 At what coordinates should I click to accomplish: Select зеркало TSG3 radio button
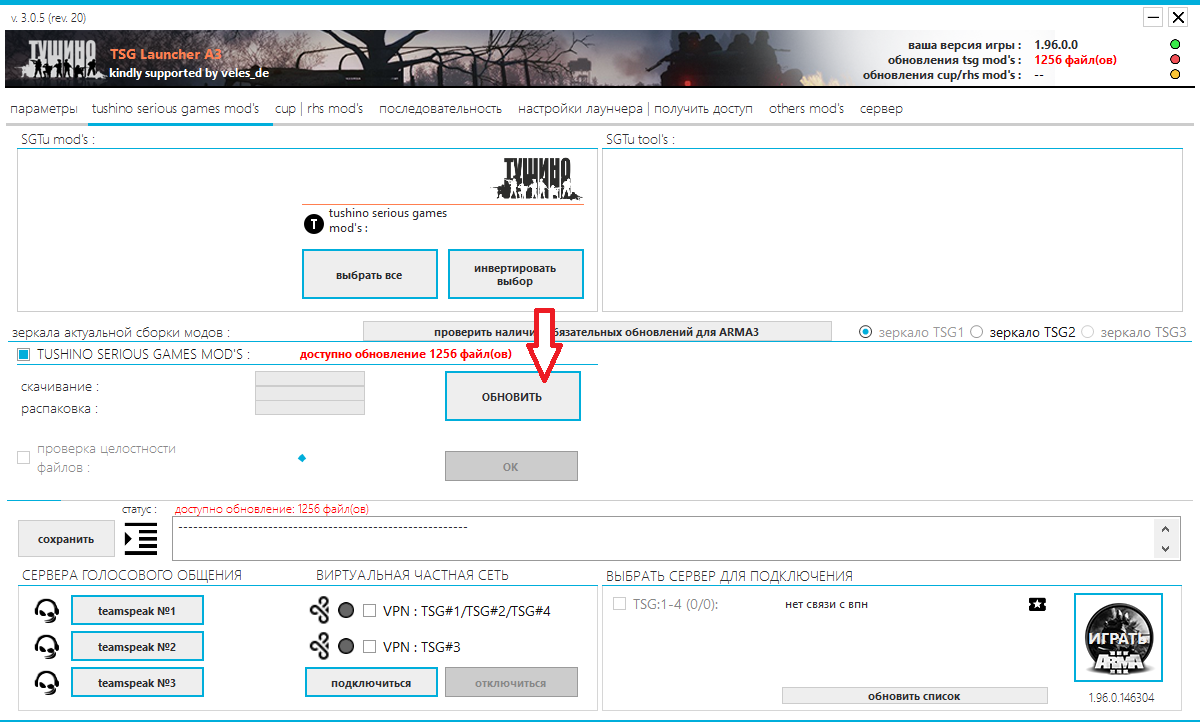pyautogui.click(x=1088, y=332)
